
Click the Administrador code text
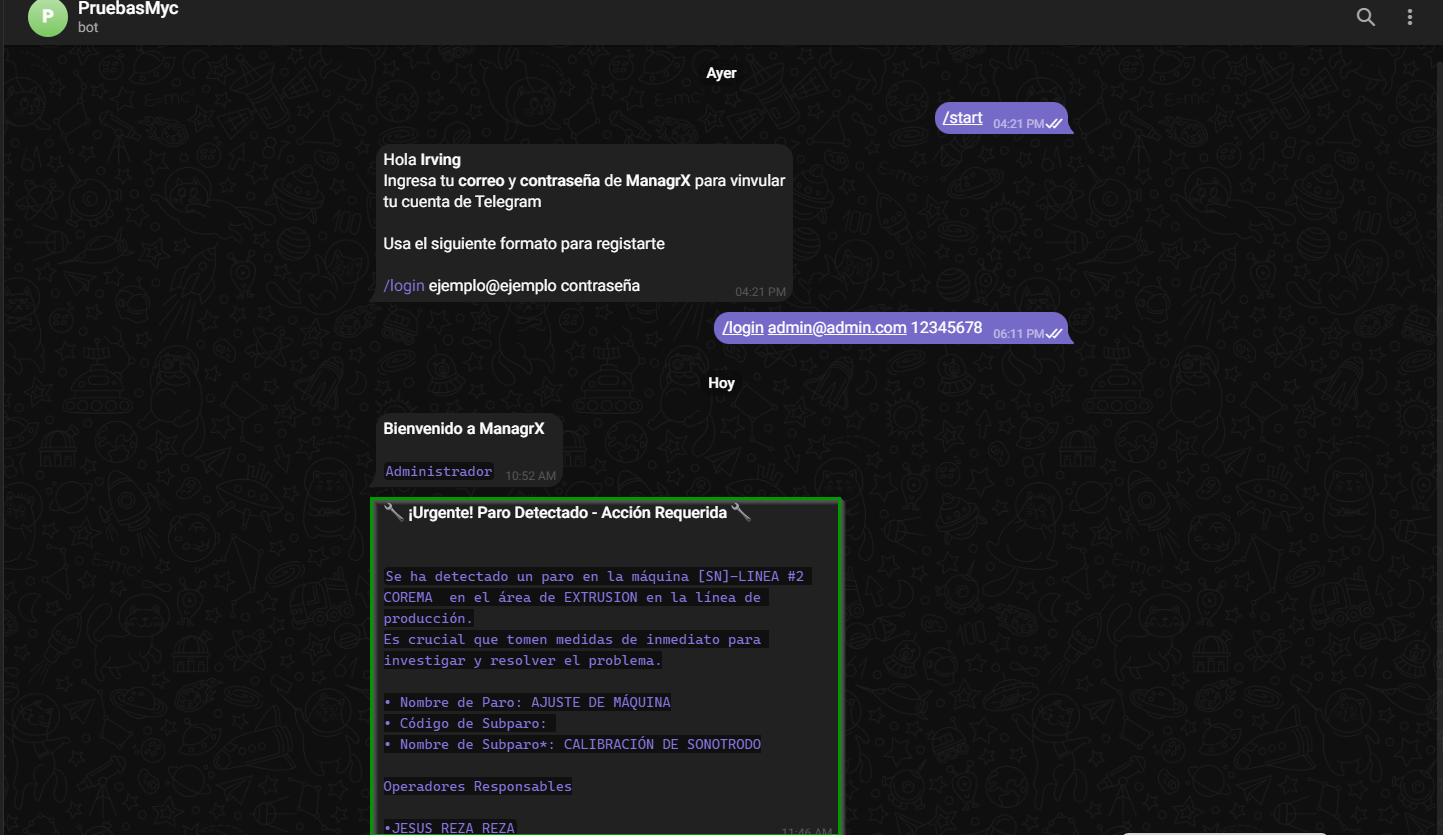click(x=438, y=471)
